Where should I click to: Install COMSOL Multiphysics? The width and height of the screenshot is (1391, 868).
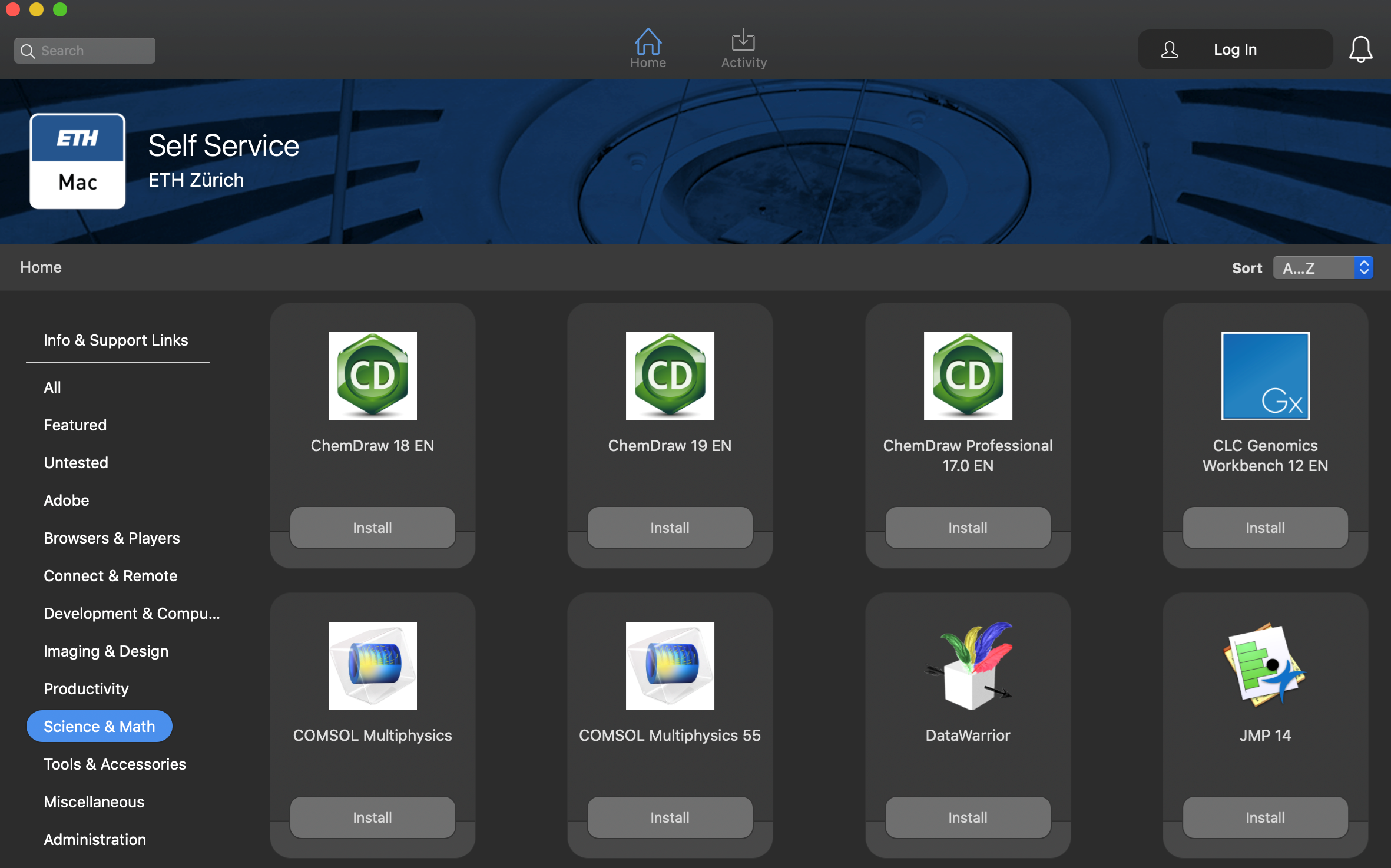coord(373,818)
